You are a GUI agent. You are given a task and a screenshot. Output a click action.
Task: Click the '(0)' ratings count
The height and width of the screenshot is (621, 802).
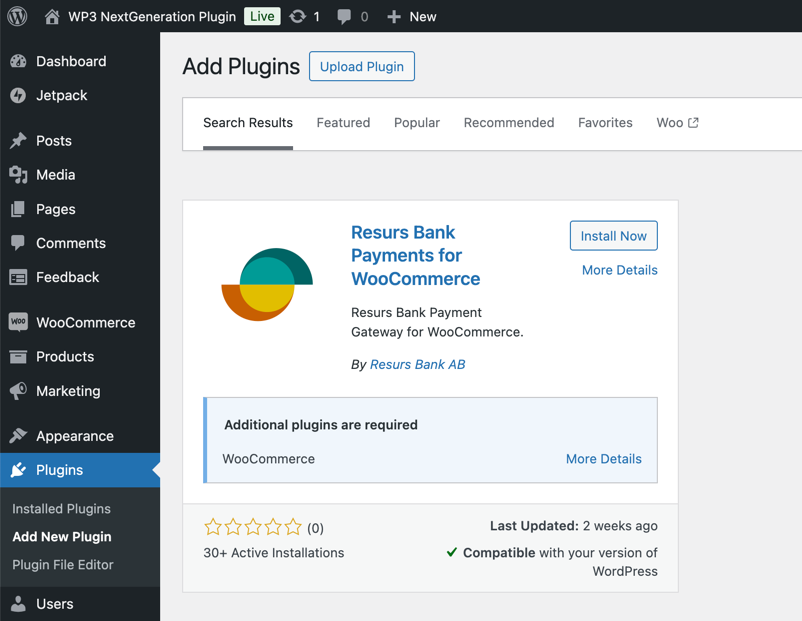pos(315,528)
